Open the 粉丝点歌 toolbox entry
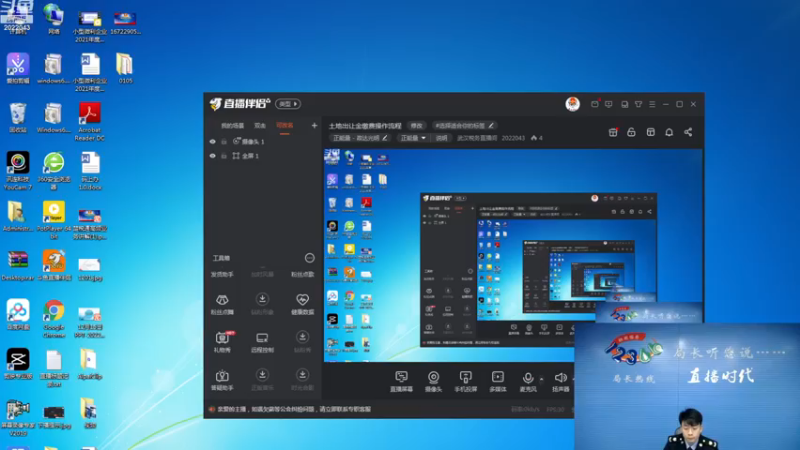 tap(303, 274)
